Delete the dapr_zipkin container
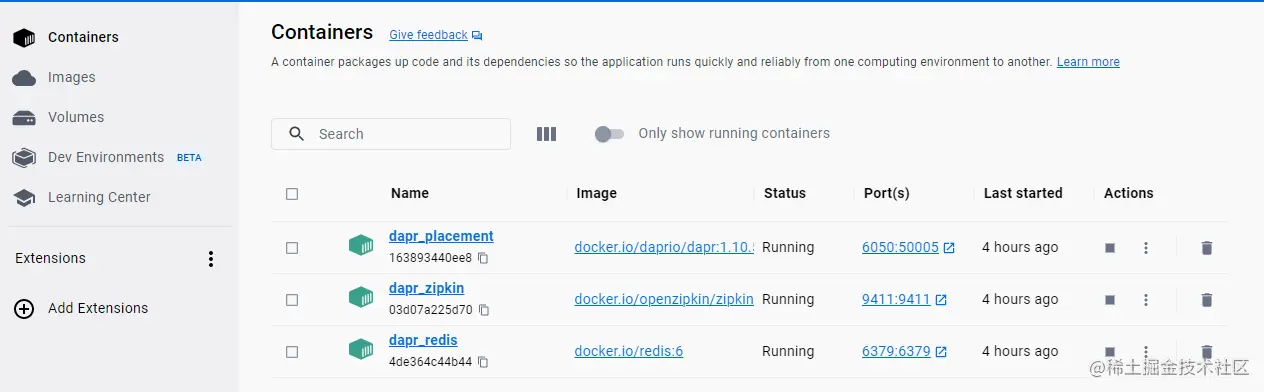 [x=1207, y=300]
